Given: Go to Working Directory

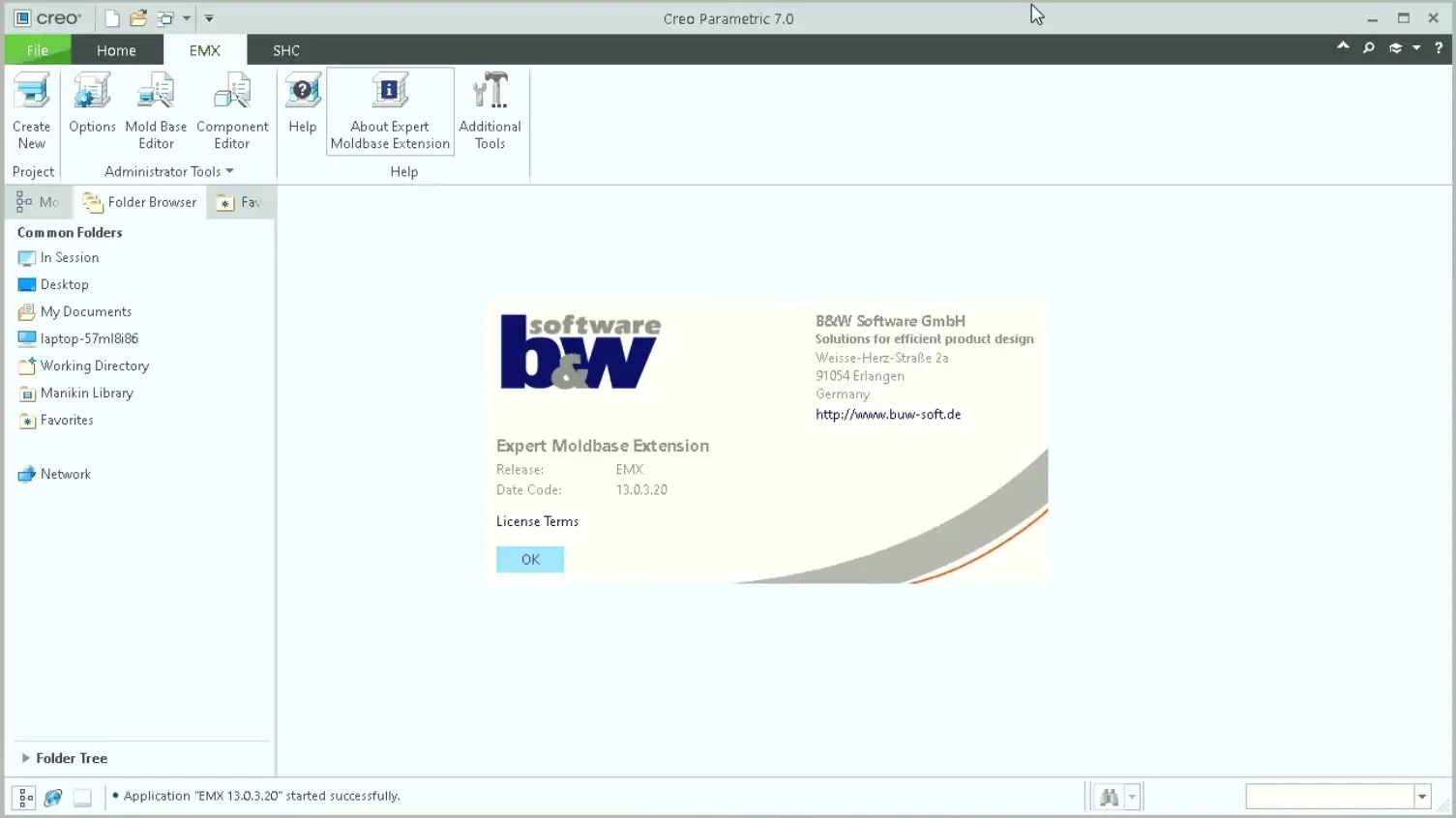Looking at the screenshot, I should 83,366.
